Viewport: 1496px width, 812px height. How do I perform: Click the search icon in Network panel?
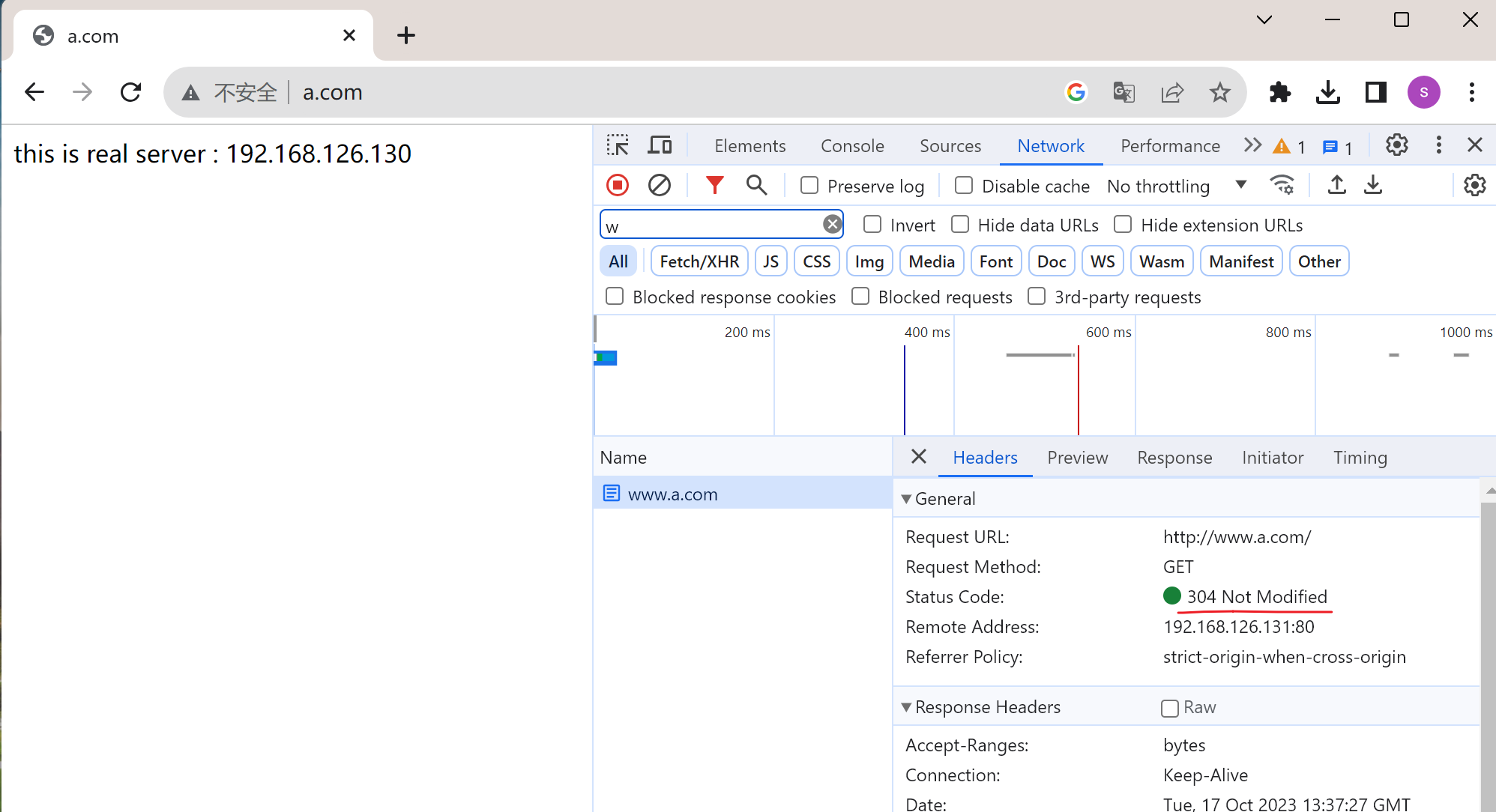click(756, 185)
